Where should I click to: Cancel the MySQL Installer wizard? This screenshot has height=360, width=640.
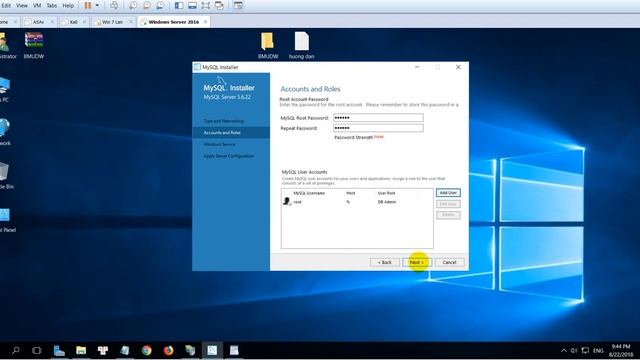[x=449, y=262]
